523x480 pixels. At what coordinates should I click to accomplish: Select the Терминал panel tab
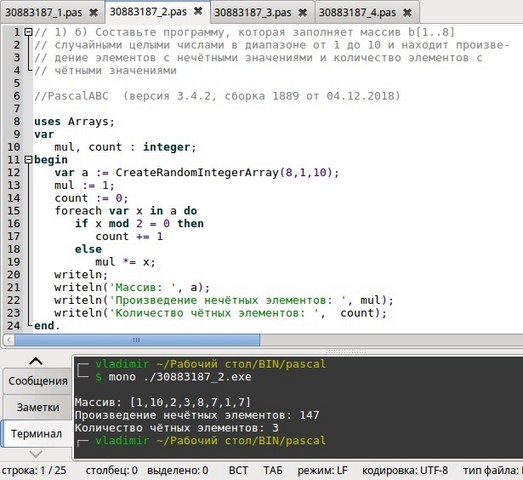(x=36, y=434)
